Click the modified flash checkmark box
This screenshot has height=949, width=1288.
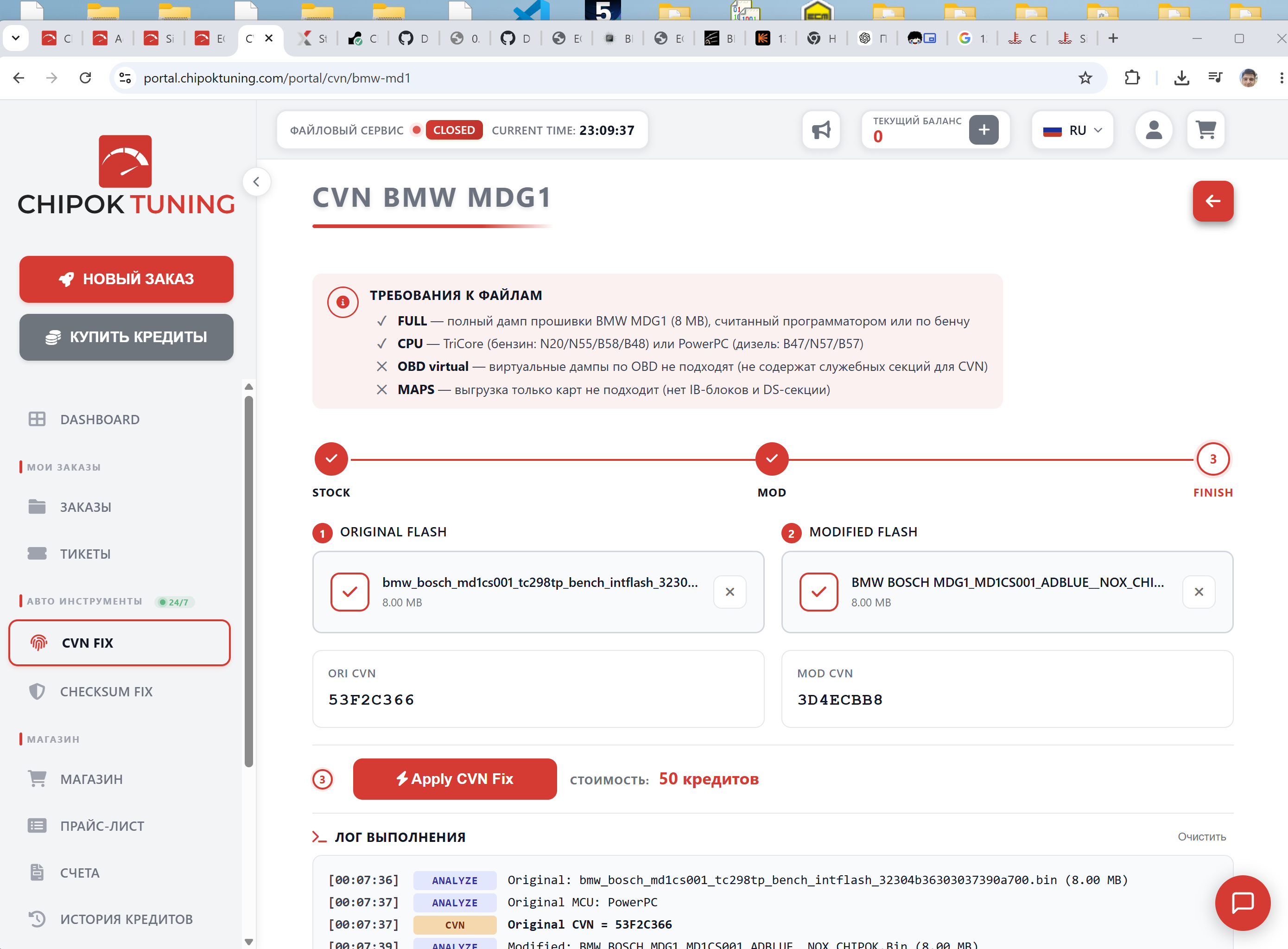pyautogui.click(x=819, y=592)
